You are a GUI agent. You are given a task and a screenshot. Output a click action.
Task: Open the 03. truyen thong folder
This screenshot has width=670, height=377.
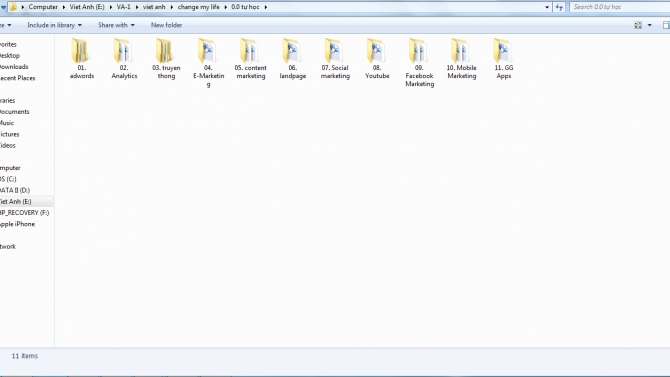166,58
